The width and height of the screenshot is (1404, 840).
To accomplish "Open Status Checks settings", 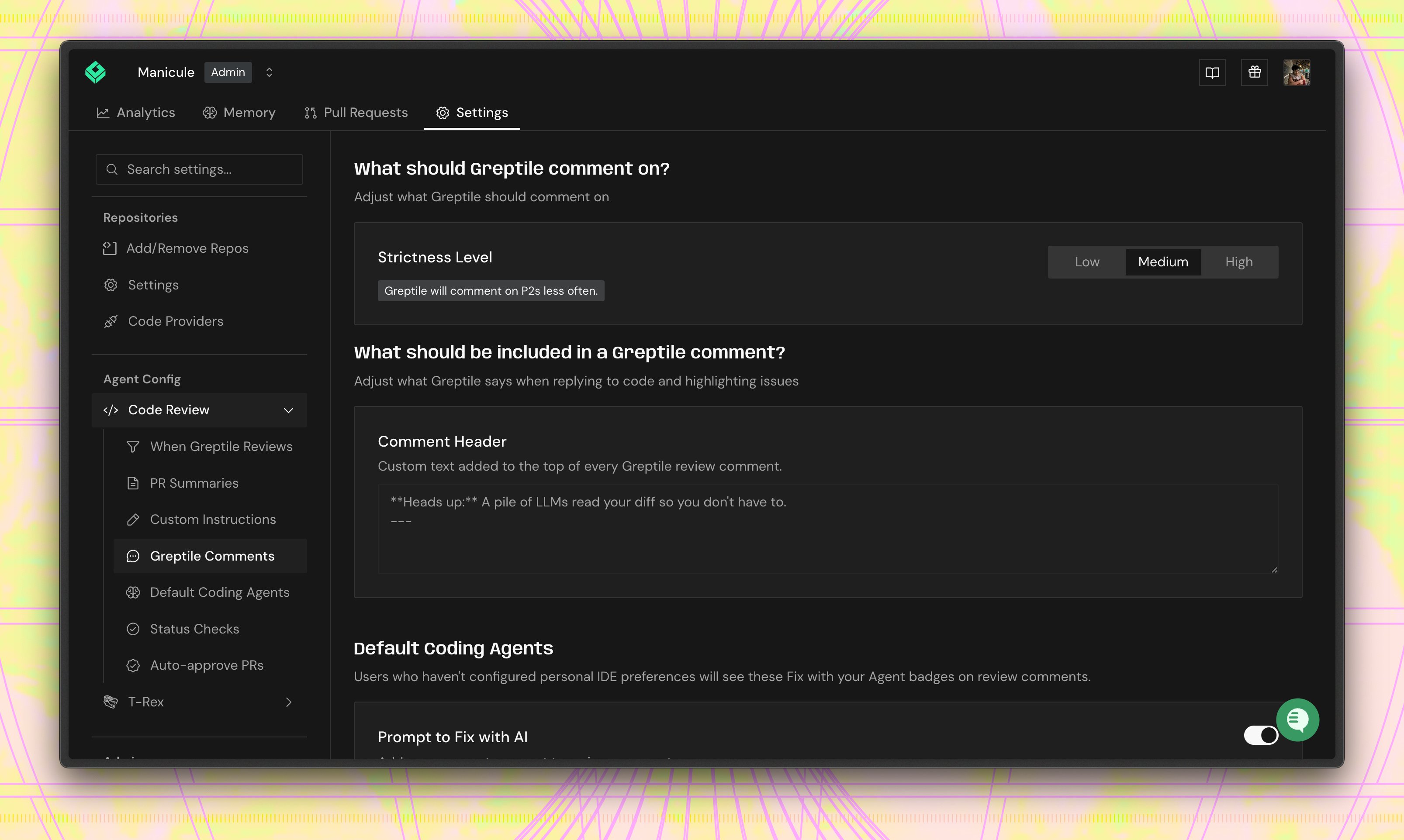I will click(x=210, y=630).
